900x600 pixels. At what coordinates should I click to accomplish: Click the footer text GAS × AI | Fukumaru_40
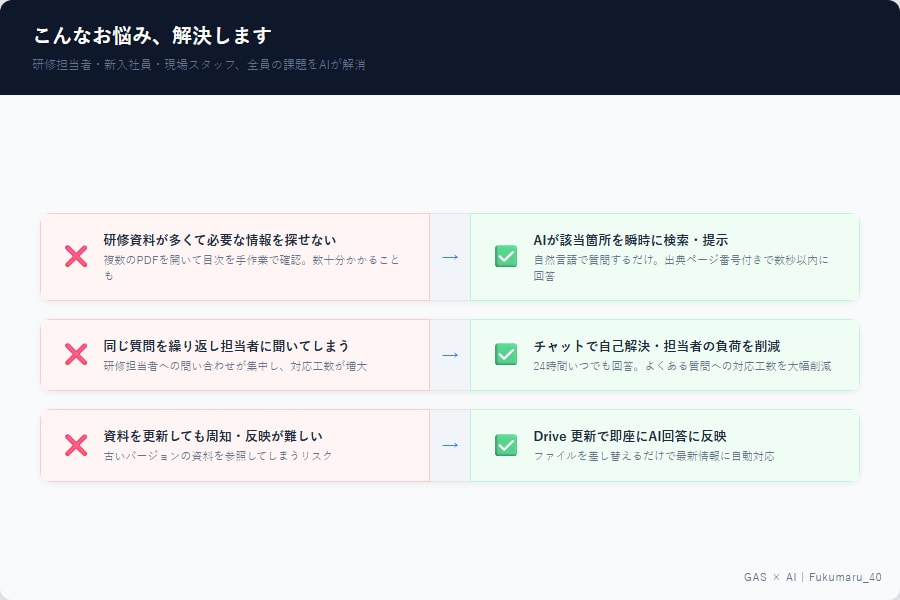pyautogui.click(x=813, y=577)
